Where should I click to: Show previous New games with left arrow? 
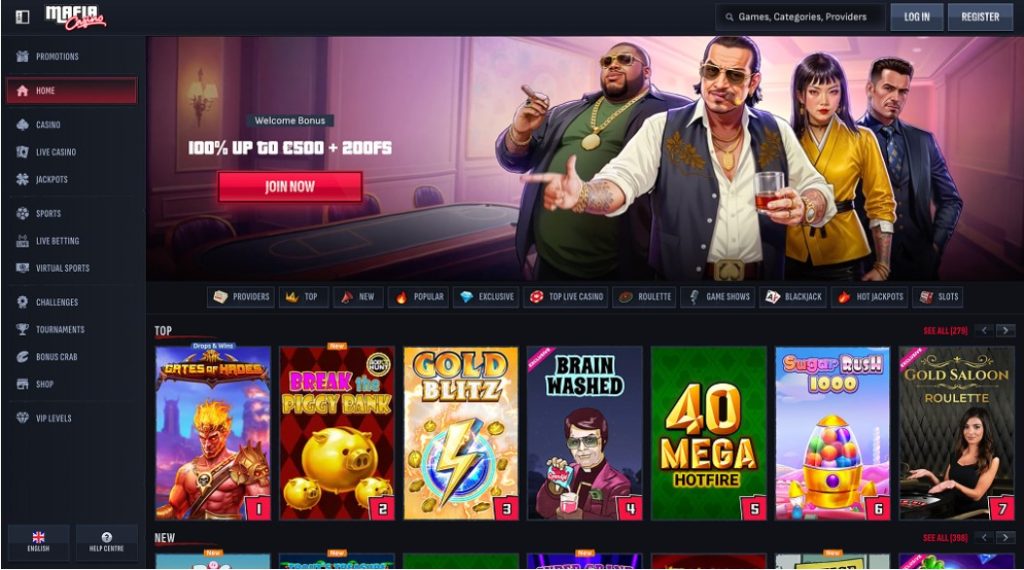[x=984, y=537]
